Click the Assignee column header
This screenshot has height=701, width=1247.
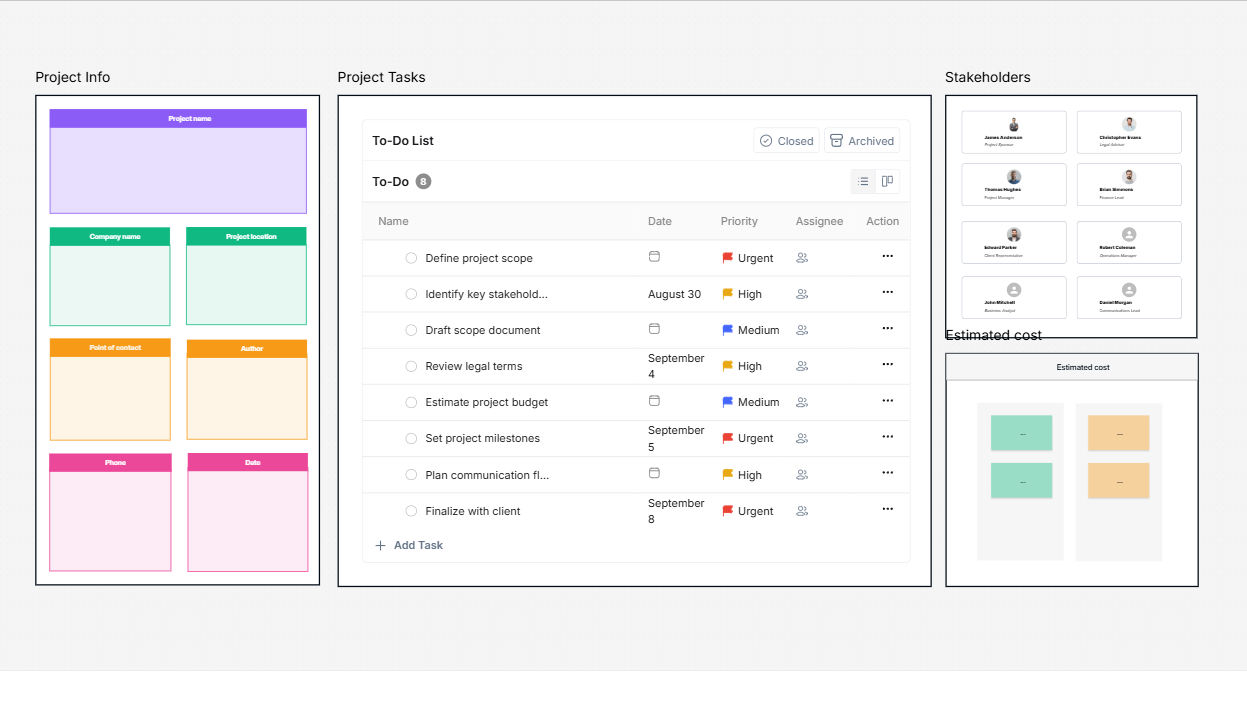[819, 221]
